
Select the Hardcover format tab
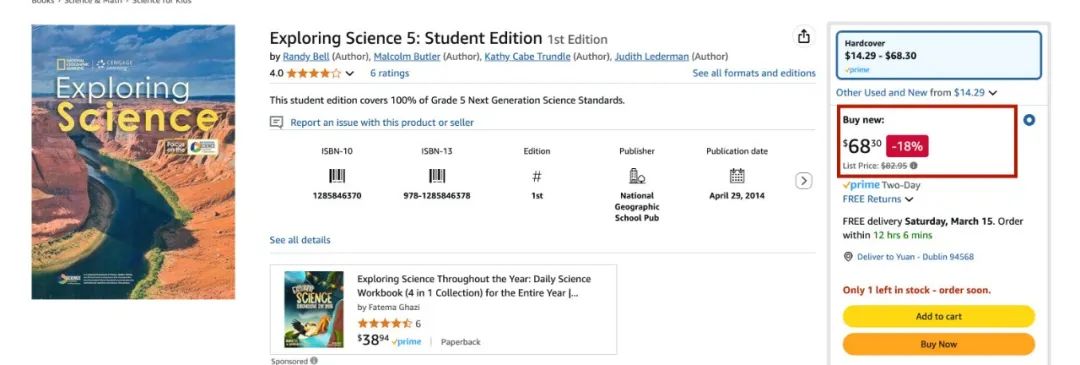(x=939, y=55)
